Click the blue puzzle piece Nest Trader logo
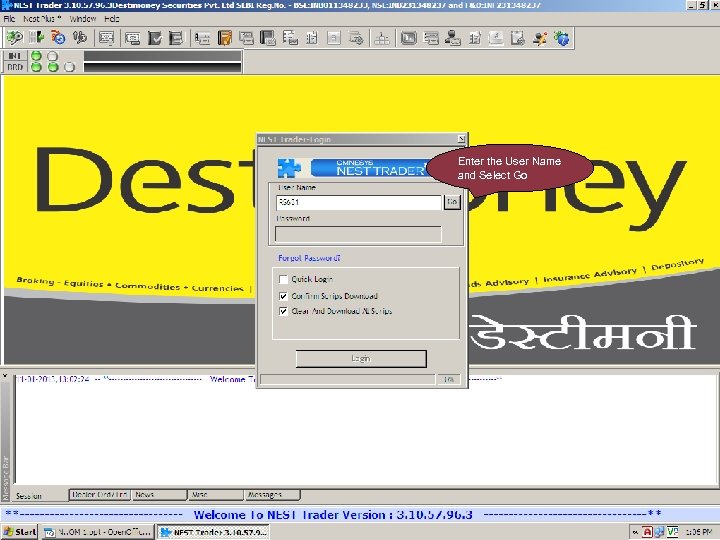720x540 pixels. tap(289, 168)
